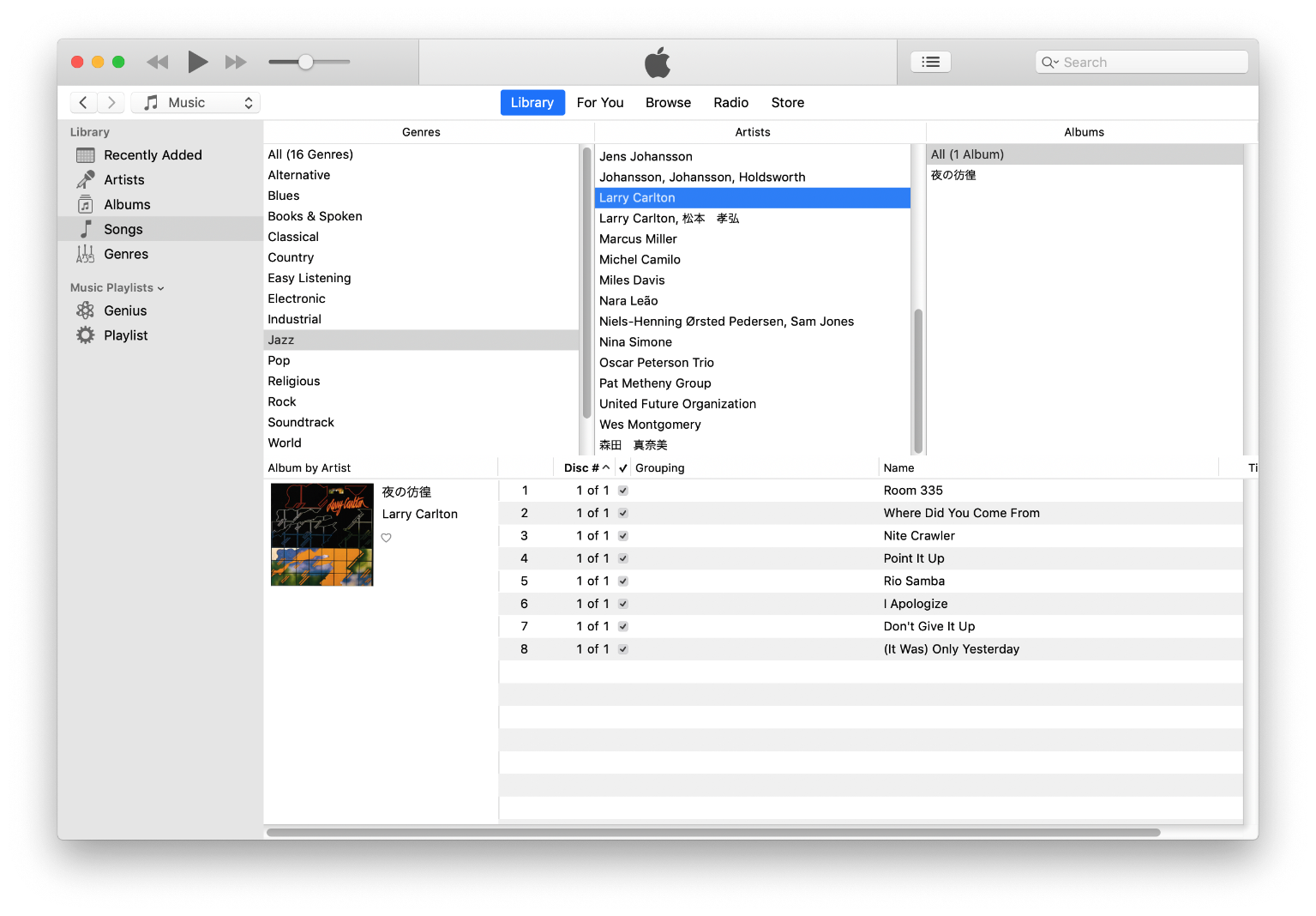This screenshot has width=1316, height=916.
Task: Select artist Nina Simone
Action: point(752,342)
